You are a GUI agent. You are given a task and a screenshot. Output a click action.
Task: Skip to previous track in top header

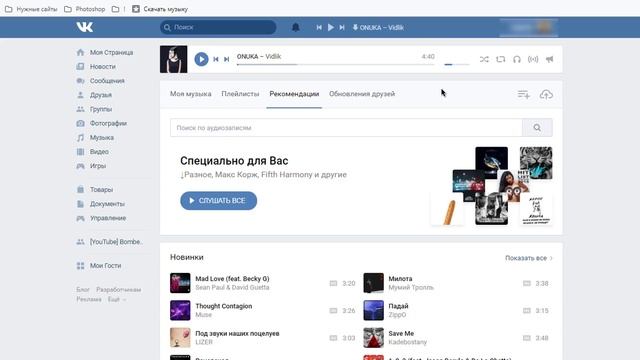tap(319, 27)
